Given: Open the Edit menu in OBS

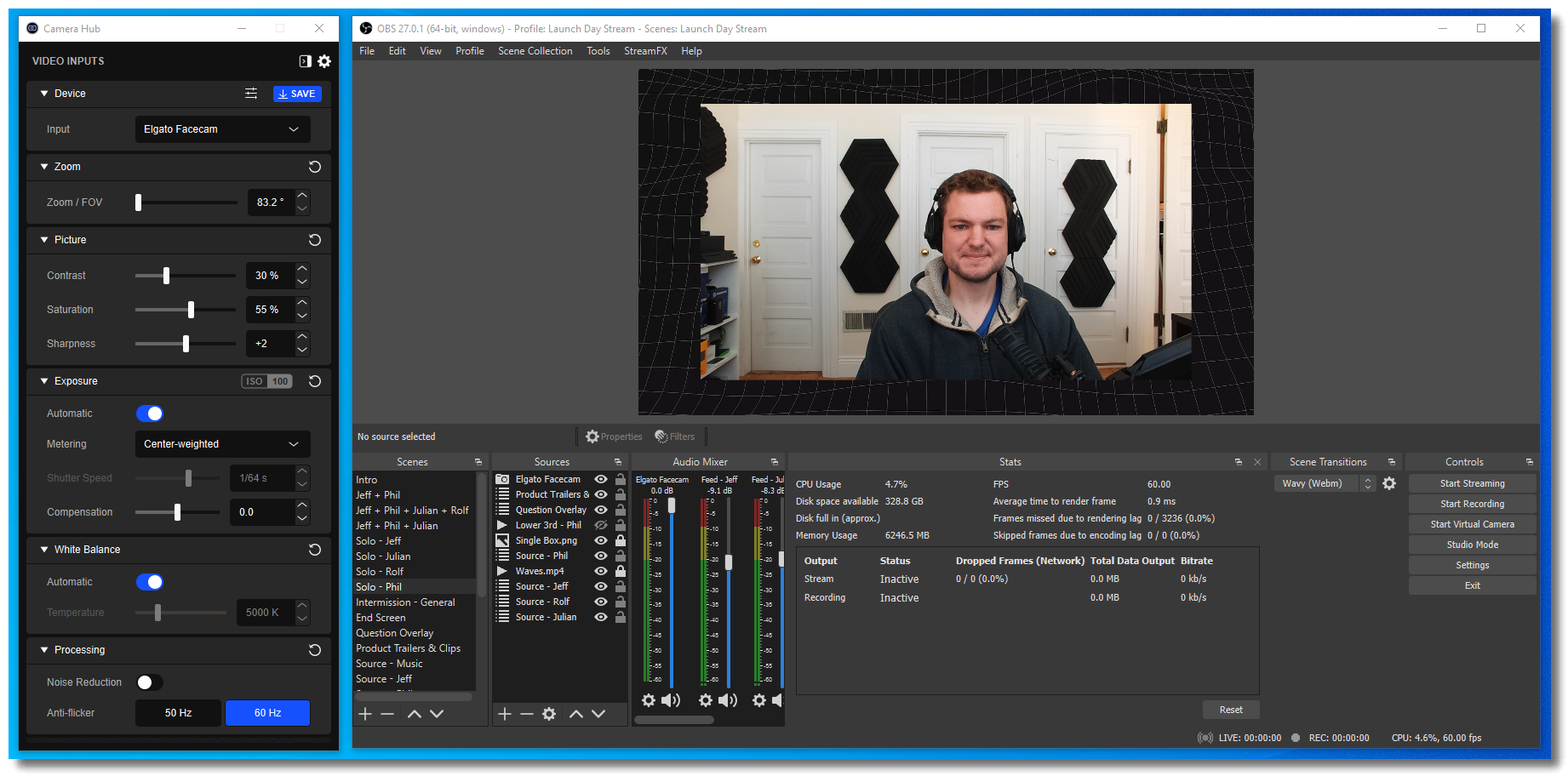Looking at the screenshot, I should click(x=397, y=51).
